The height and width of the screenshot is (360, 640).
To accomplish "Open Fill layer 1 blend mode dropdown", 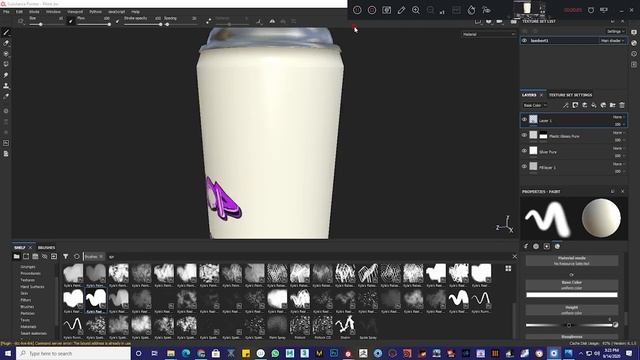I will [618, 164].
